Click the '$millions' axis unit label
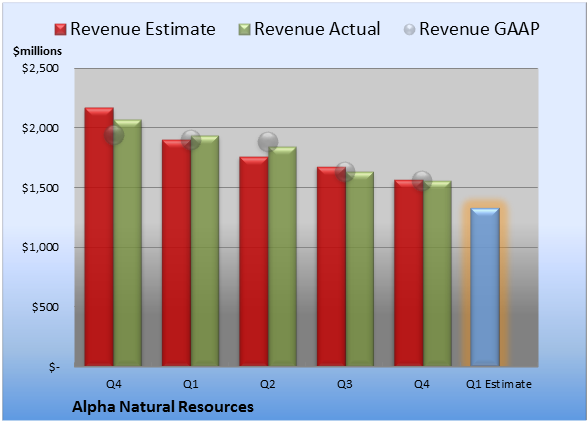The image size is (588, 422). (38, 51)
